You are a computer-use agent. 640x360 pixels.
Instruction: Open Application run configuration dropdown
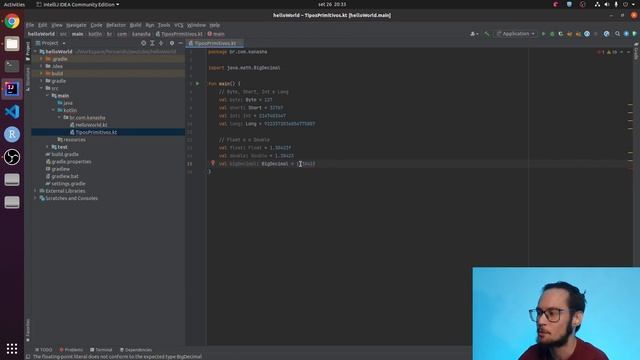(516, 34)
